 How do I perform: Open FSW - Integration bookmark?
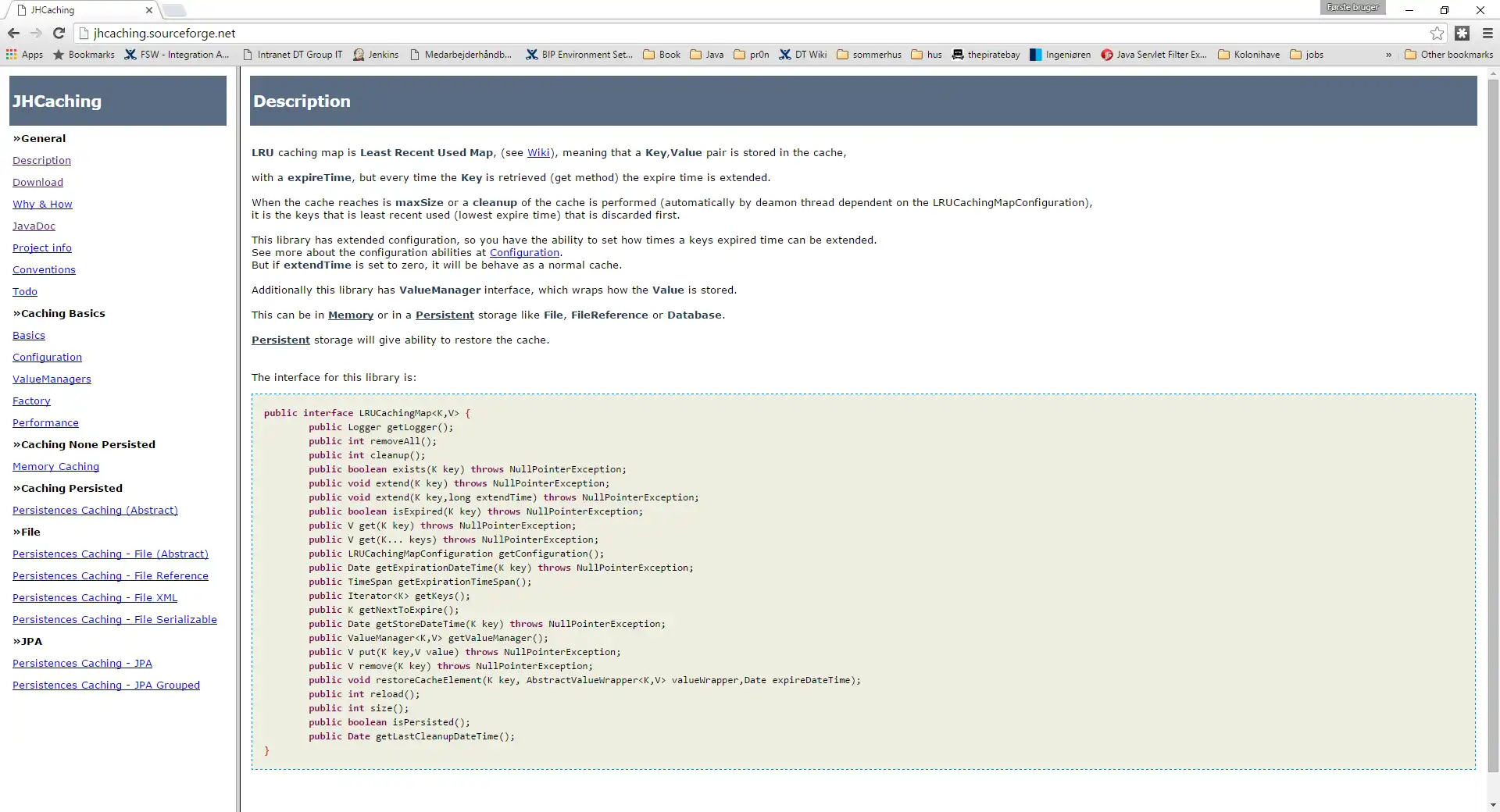click(x=177, y=55)
